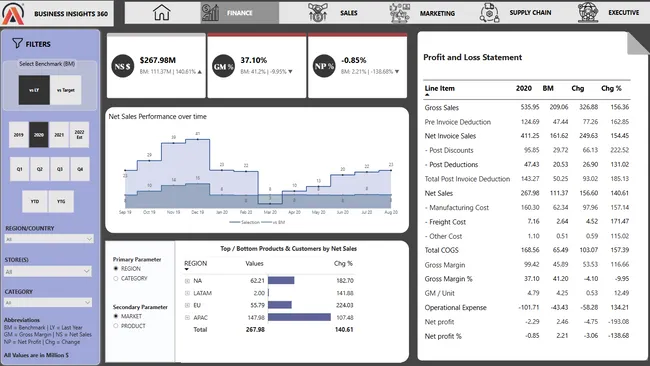Image resolution: width=650 pixels, height=366 pixels.
Task: Click the EU net sales bar
Action: (x=280, y=305)
